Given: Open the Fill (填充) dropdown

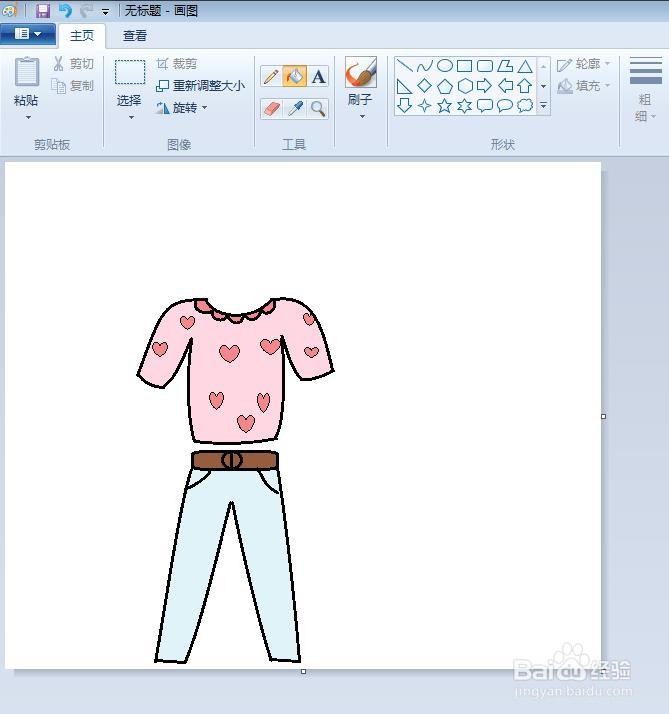Looking at the screenshot, I should (583, 86).
